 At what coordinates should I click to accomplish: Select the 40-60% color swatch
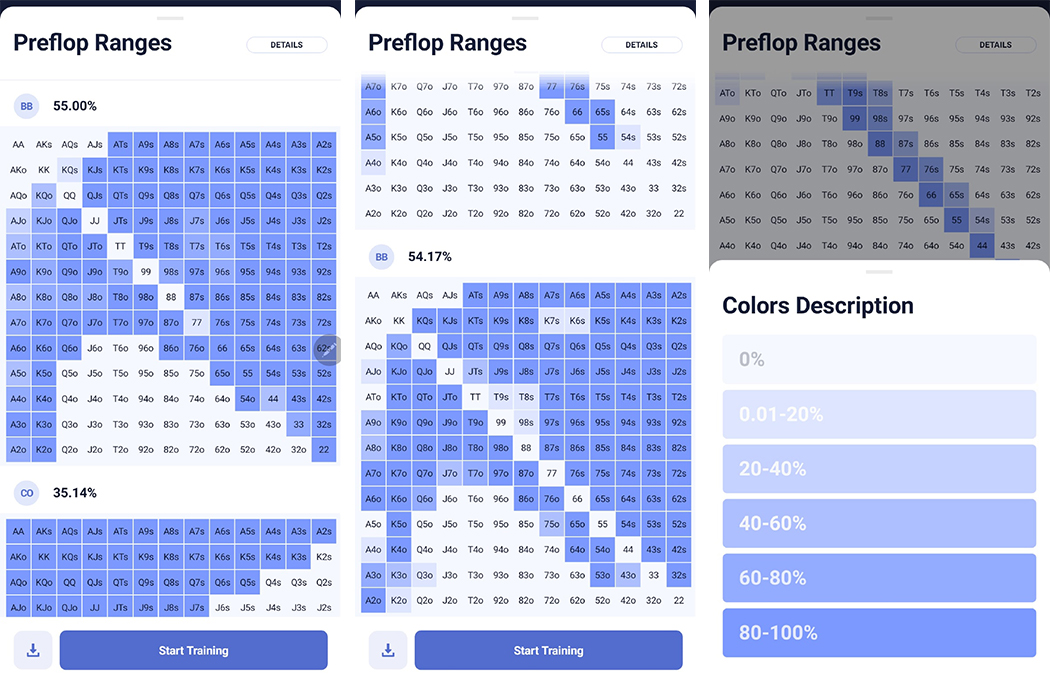(x=879, y=523)
